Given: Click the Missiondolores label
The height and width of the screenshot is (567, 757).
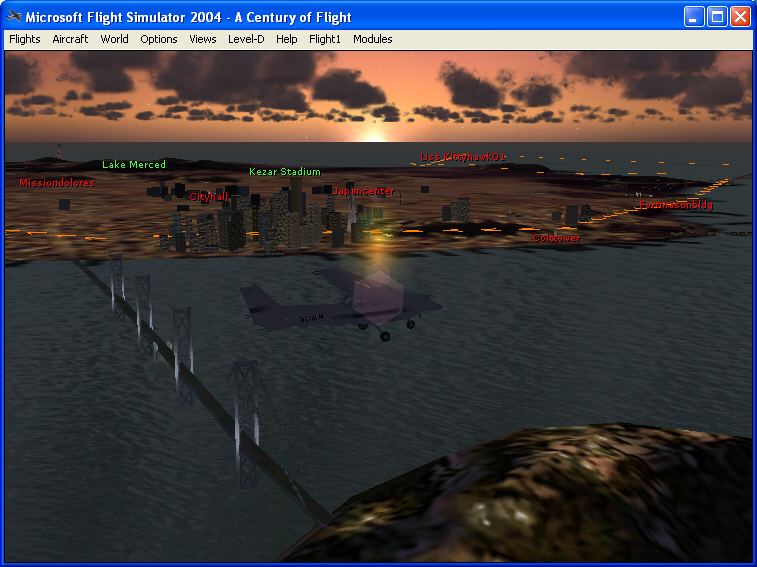Looking at the screenshot, I should click(x=57, y=183).
